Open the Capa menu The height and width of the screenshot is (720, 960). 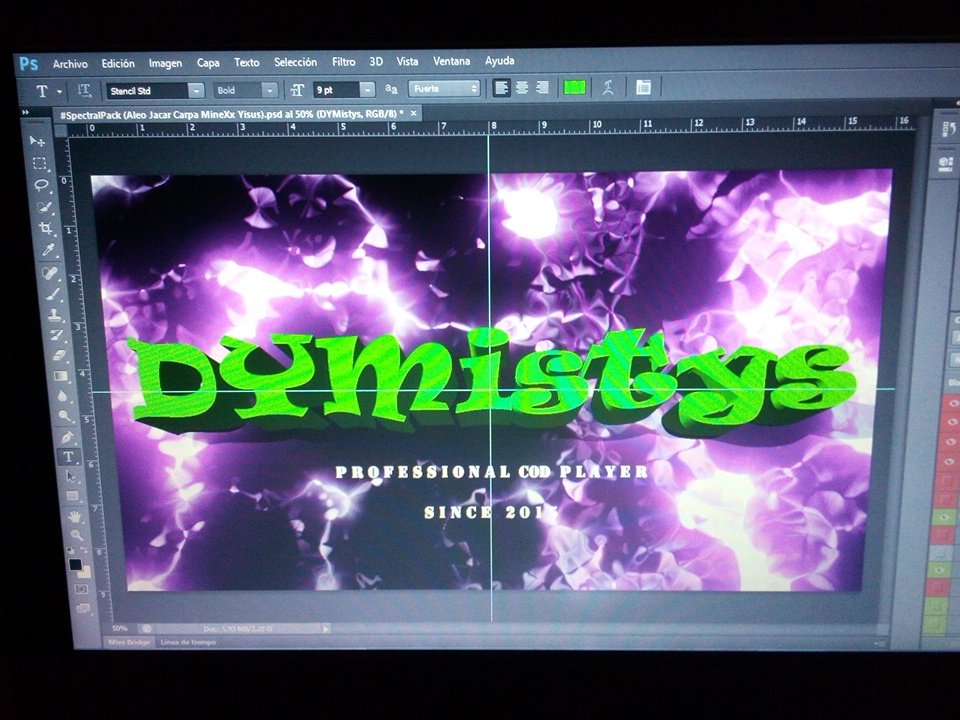pyautogui.click(x=208, y=62)
